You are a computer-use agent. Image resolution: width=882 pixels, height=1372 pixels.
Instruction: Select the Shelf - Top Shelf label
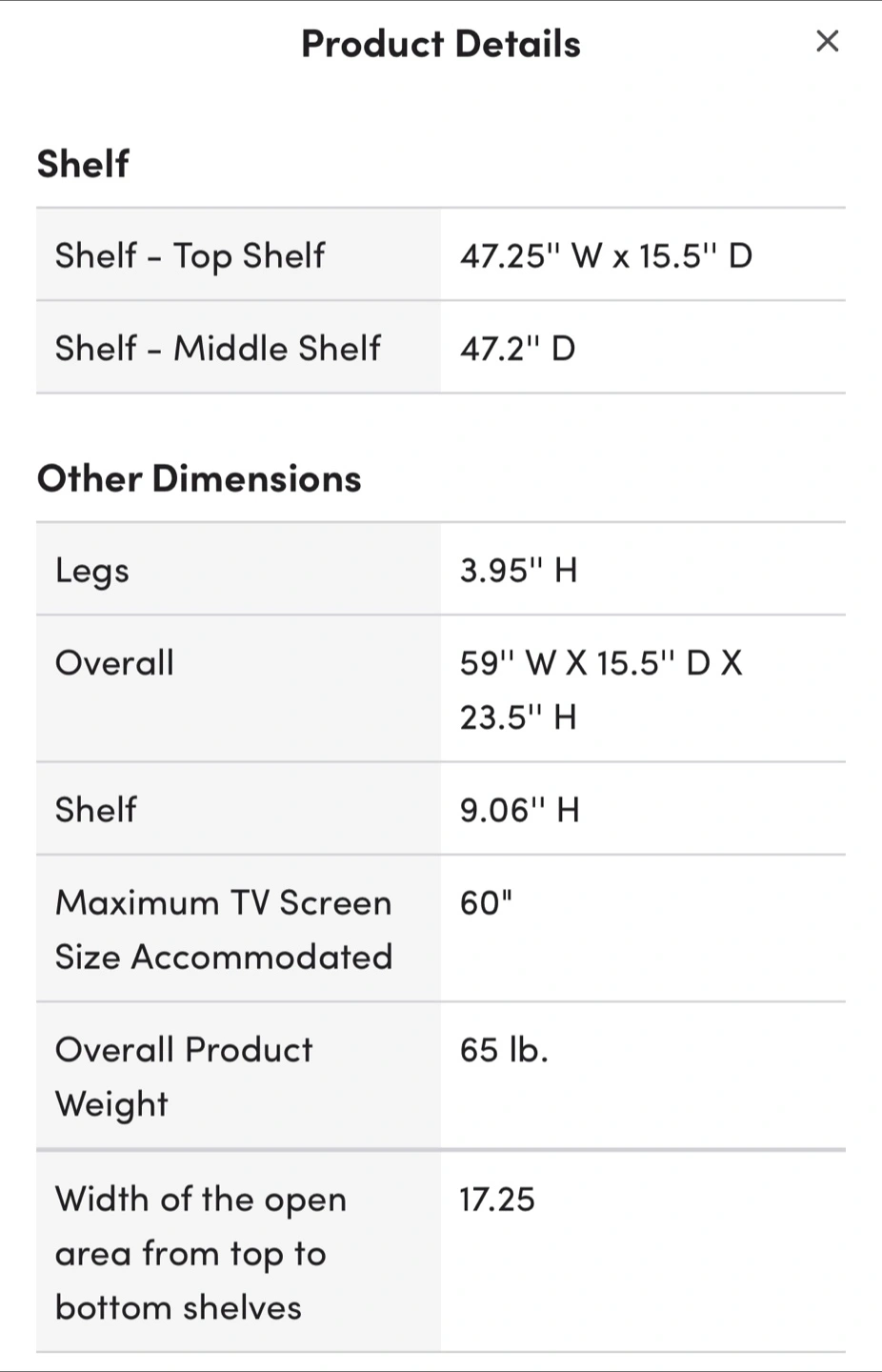click(190, 255)
